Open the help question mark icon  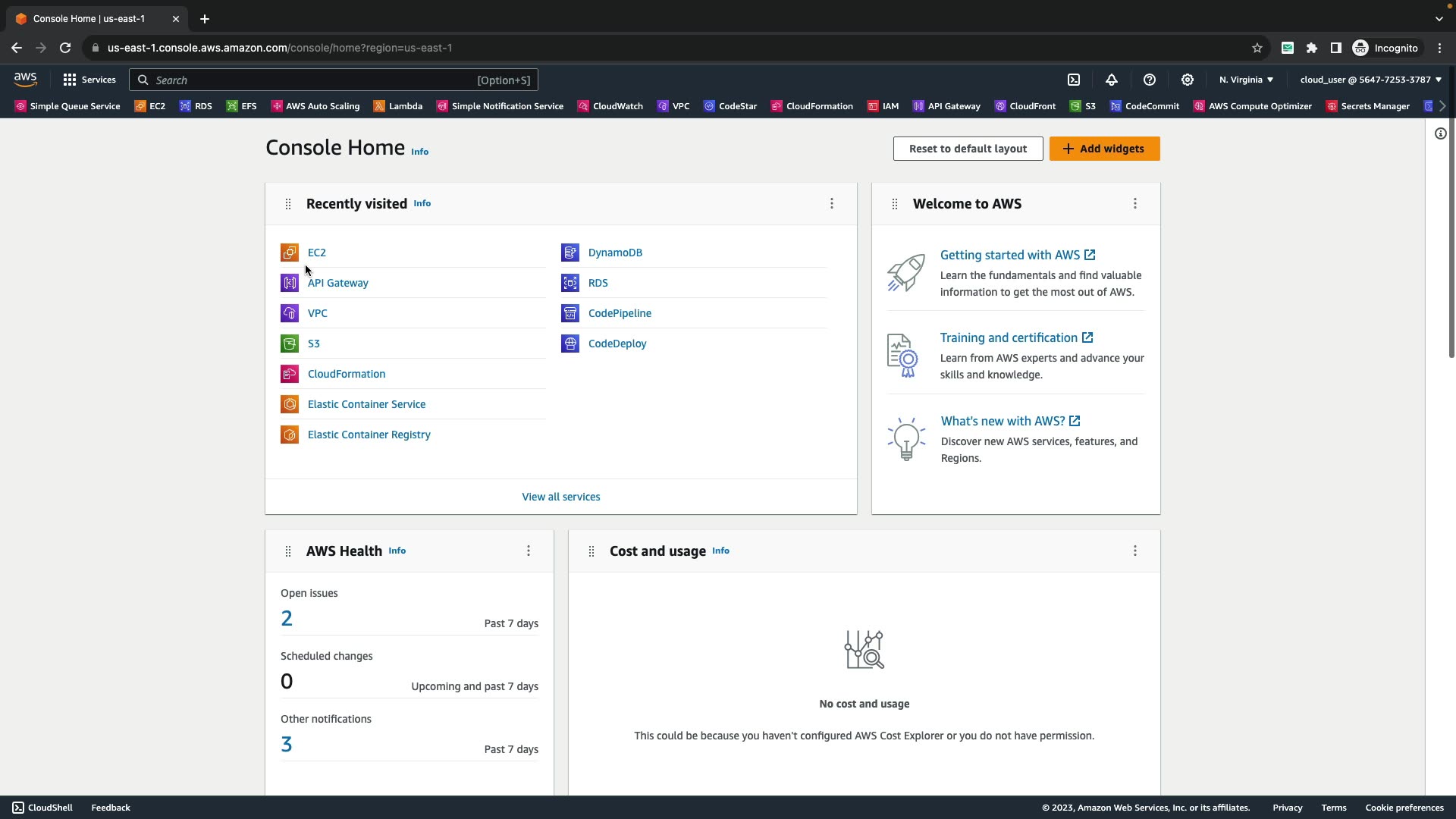[1150, 80]
